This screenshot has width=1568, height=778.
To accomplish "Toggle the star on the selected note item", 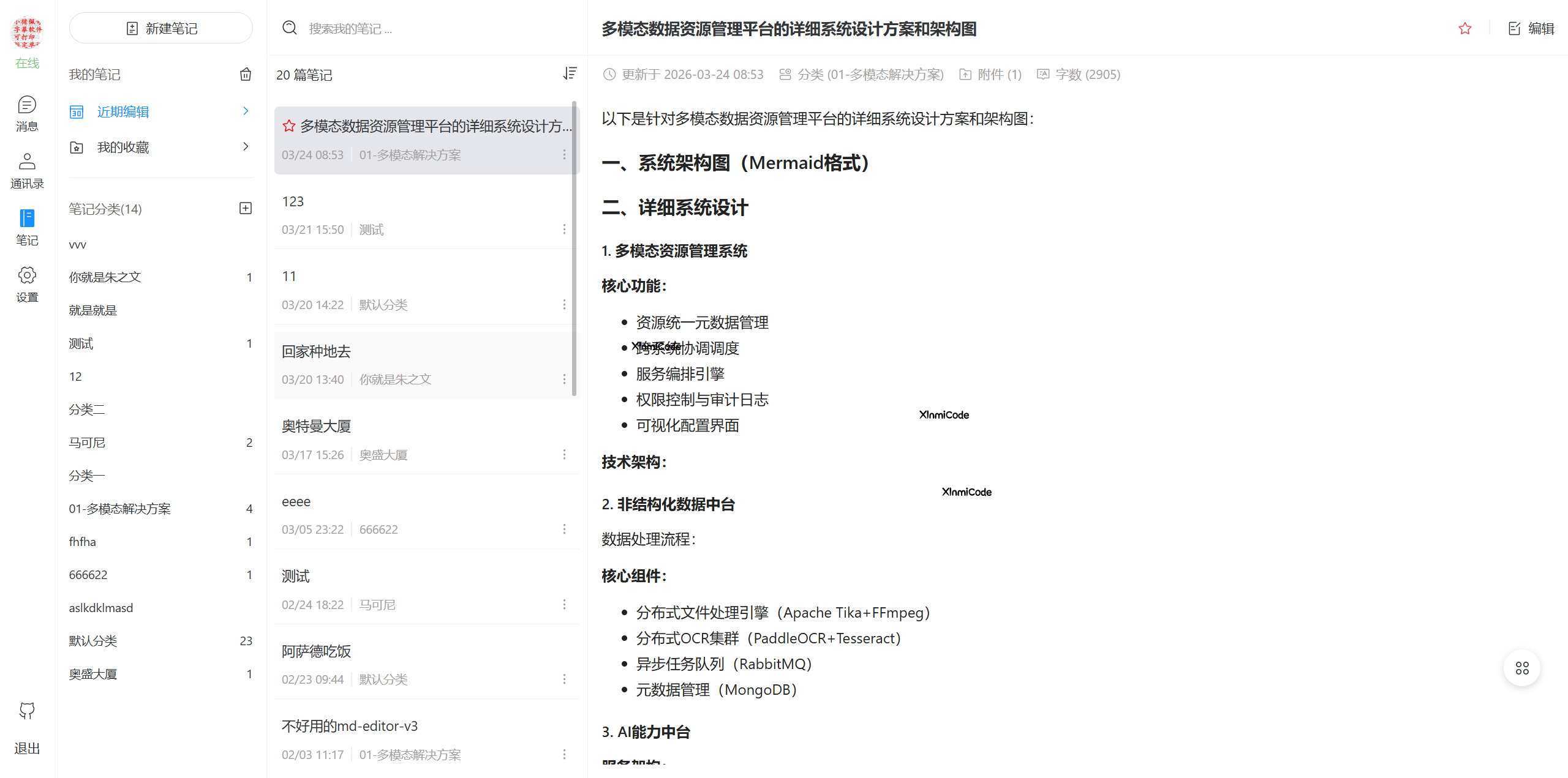I will [288, 126].
